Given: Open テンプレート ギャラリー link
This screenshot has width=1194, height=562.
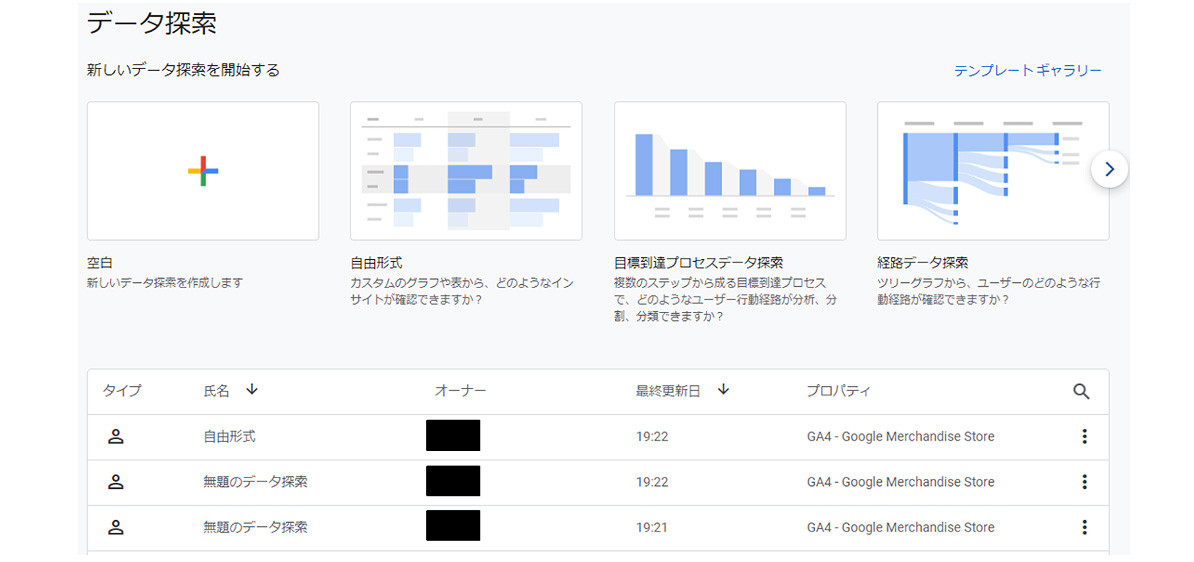Looking at the screenshot, I should pyautogui.click(x=1028, y=71).
